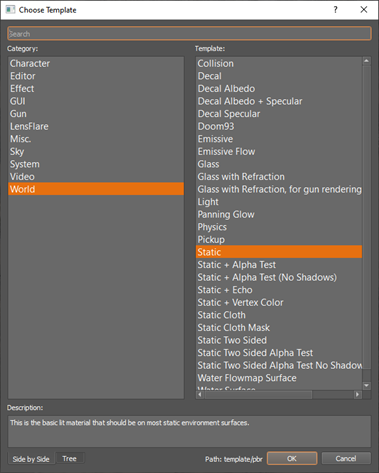Choose the Static + Echo template
Image resolution: width=379 pixels, height=473 pixels.
279,290
